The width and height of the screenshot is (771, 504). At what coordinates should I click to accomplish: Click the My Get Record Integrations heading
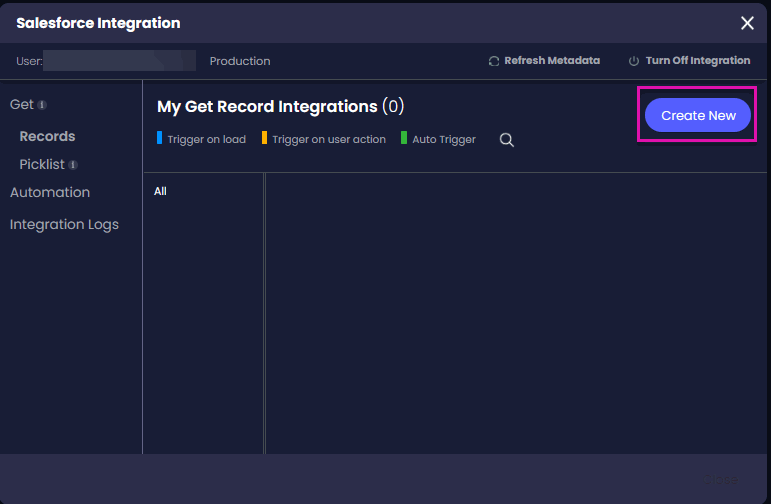pos(280,107)
